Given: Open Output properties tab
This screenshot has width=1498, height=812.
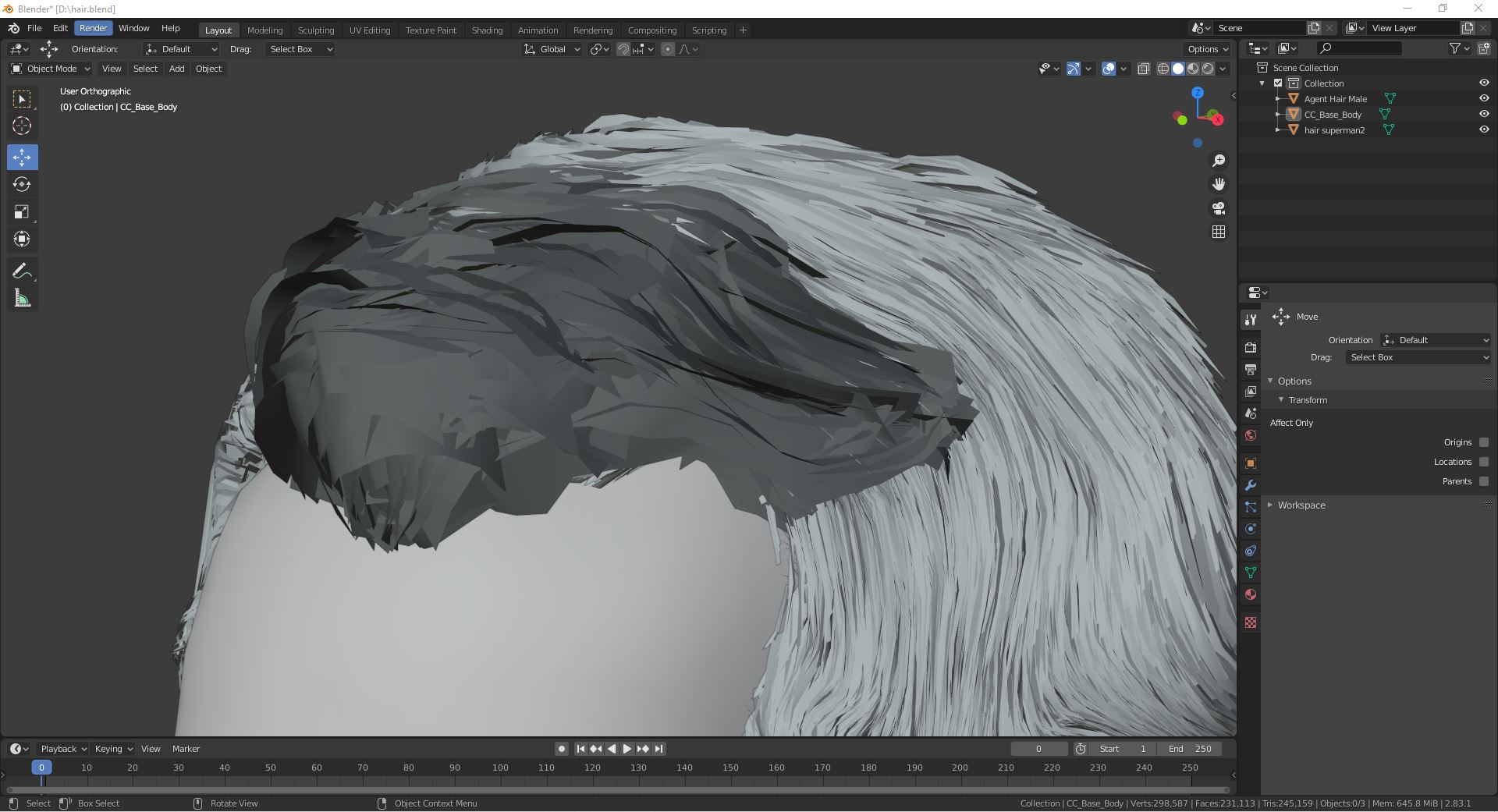Looking at the screenshot, I should click(x=1251, y=369).
